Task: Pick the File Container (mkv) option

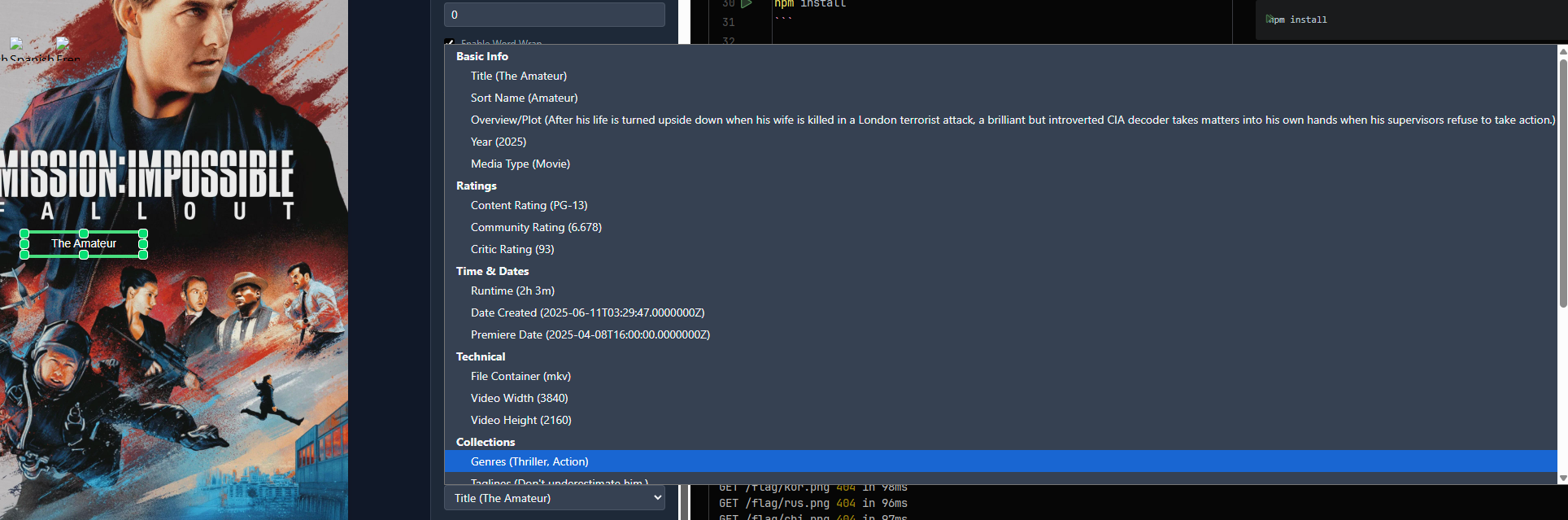Action: click(x=1000, y=376)
